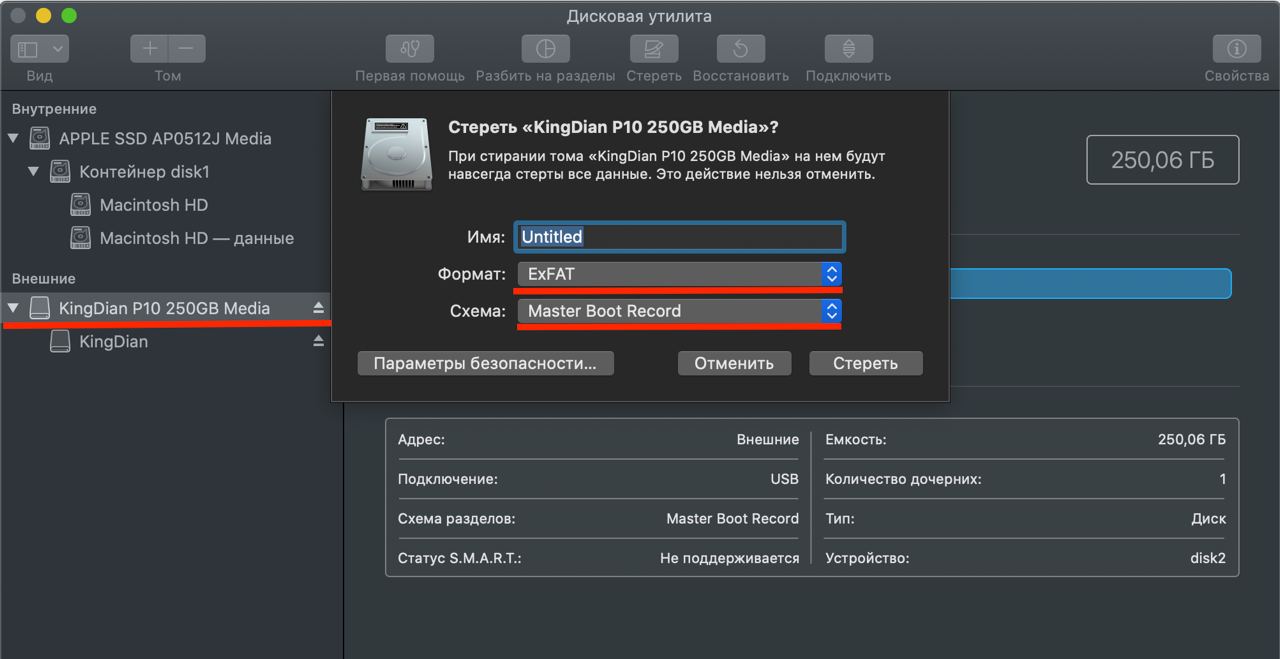Viewport: 1280px width, 659px height.
Task: Click the Macintosh HD volume icon
Action: [80, 205]
